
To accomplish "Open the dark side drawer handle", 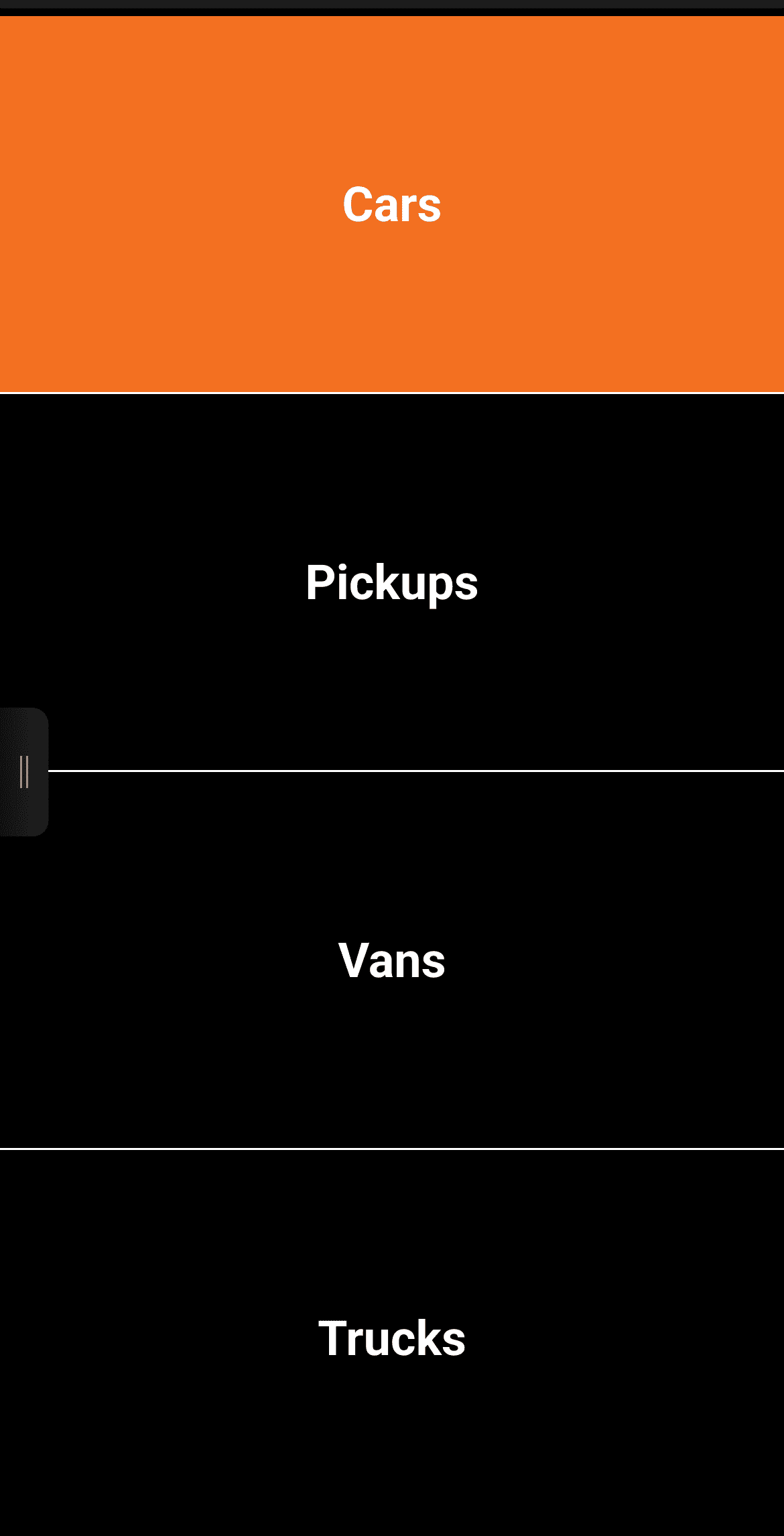I will [x=24, y=771].
